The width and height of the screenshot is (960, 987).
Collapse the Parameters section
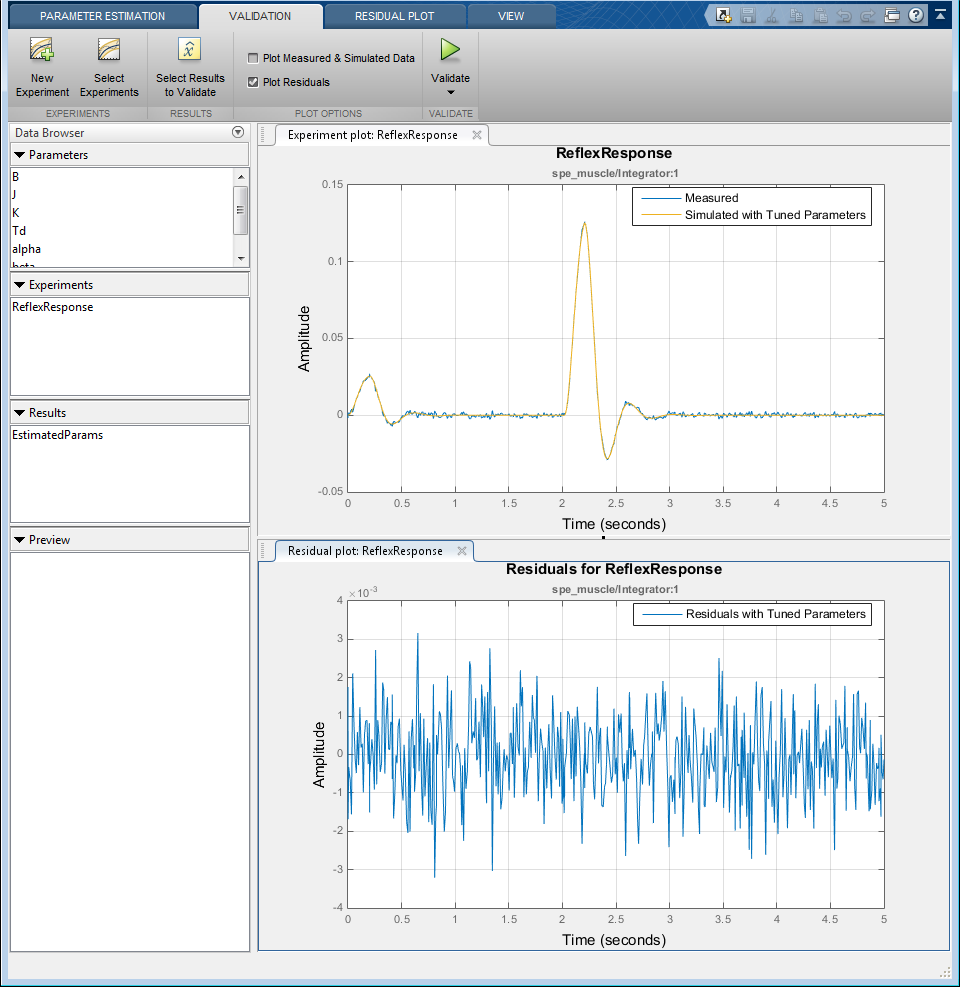19,155
